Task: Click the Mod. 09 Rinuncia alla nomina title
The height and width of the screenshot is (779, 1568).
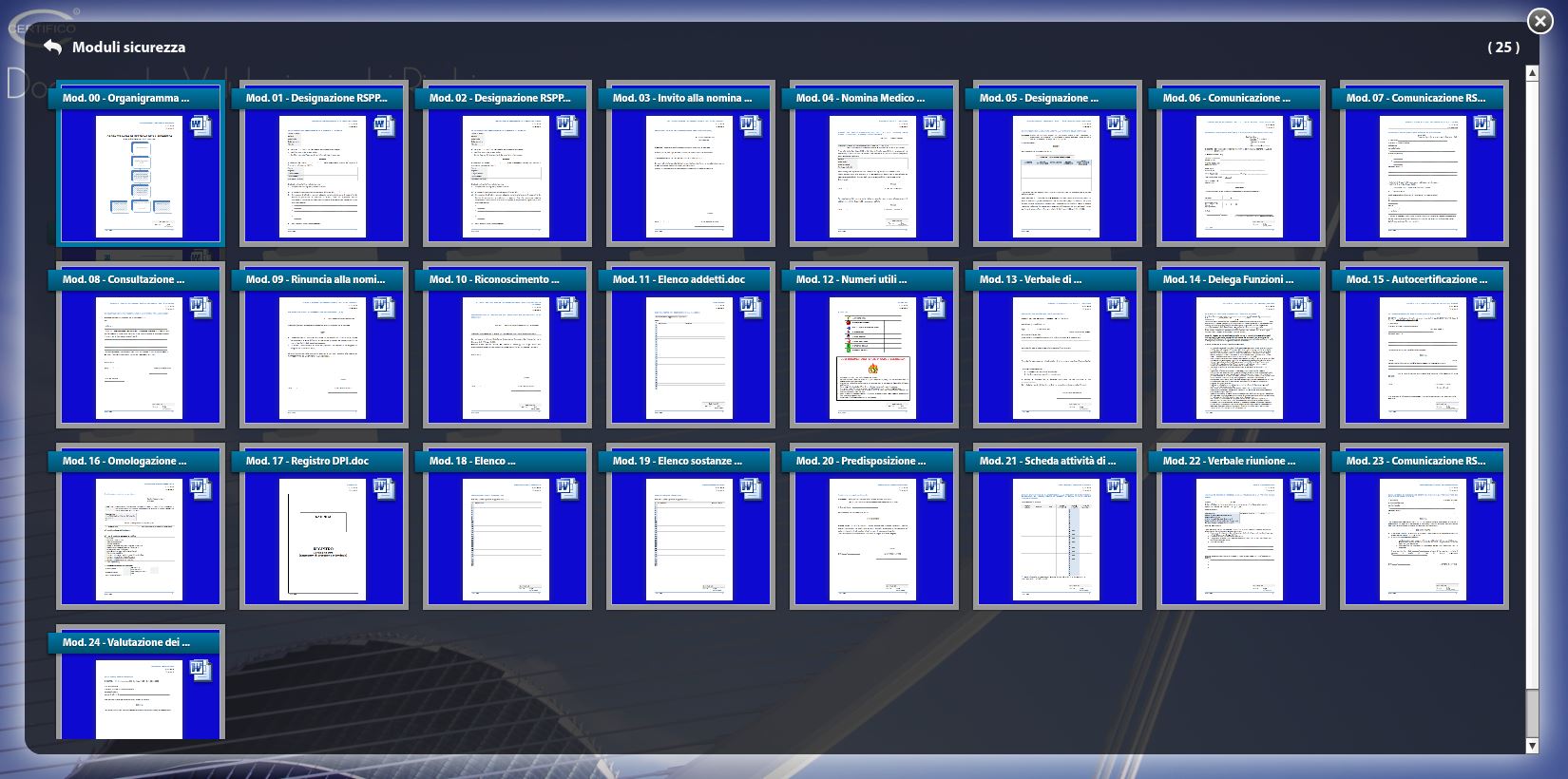Action: coord(316,279)
